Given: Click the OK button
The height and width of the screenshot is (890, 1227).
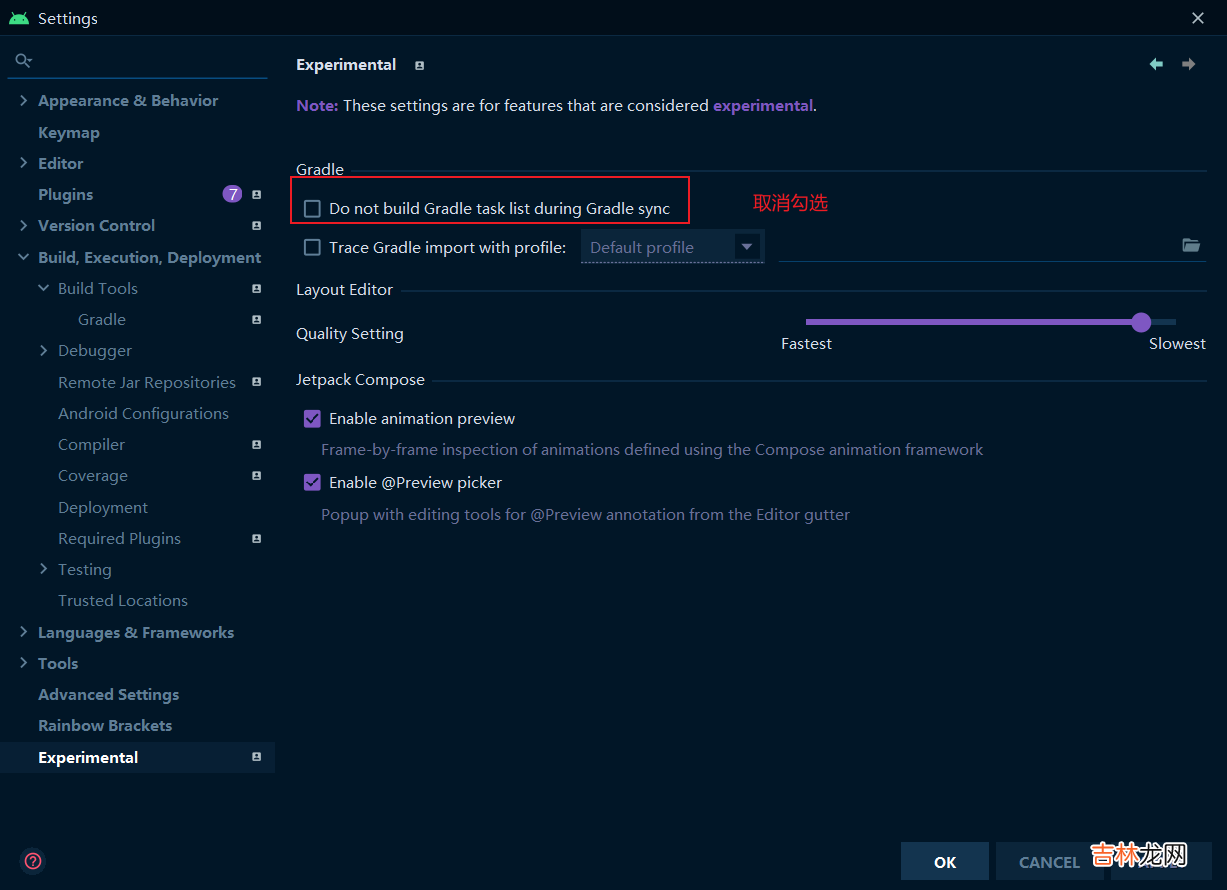Looking at the screenshot, I should tap(944, 861).
